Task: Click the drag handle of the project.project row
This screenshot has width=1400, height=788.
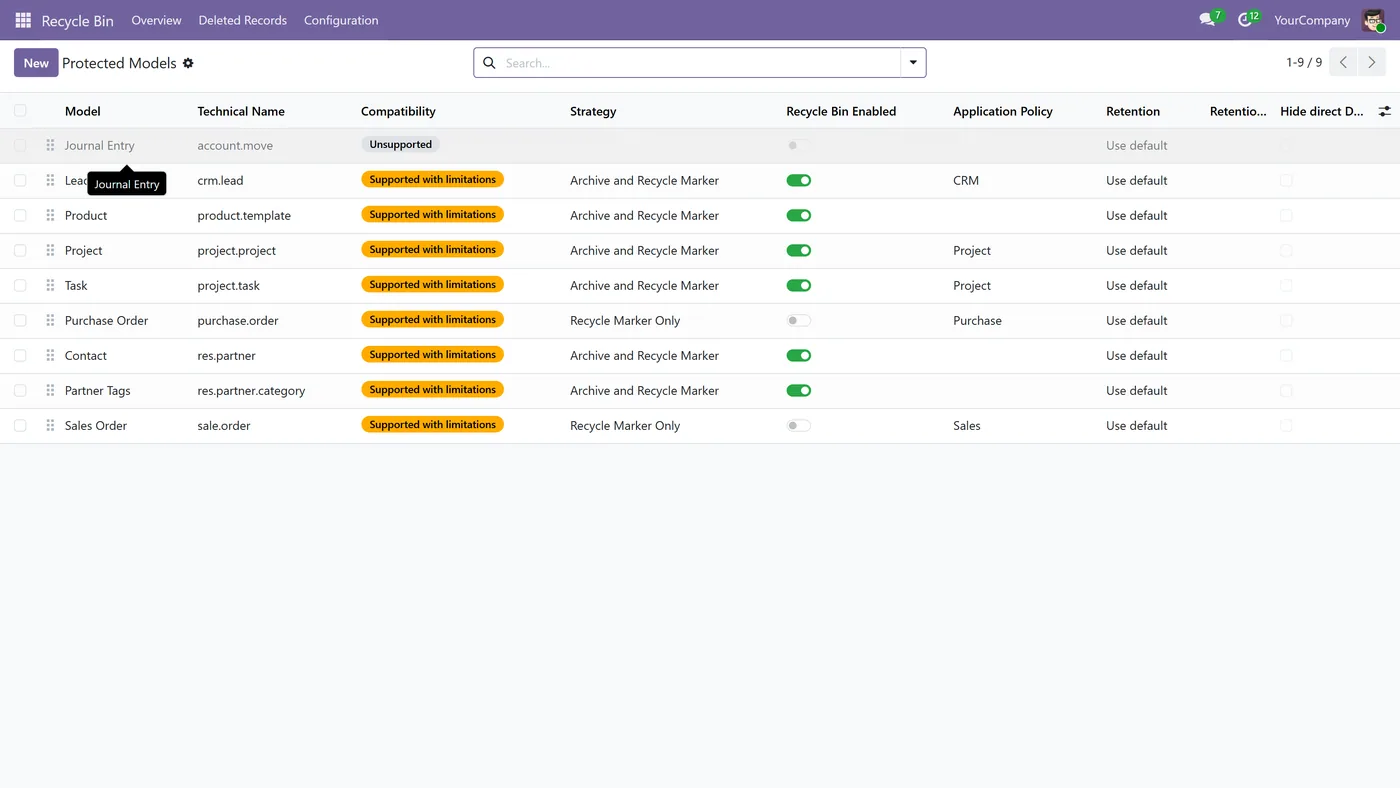Action: tap(50, 250)
